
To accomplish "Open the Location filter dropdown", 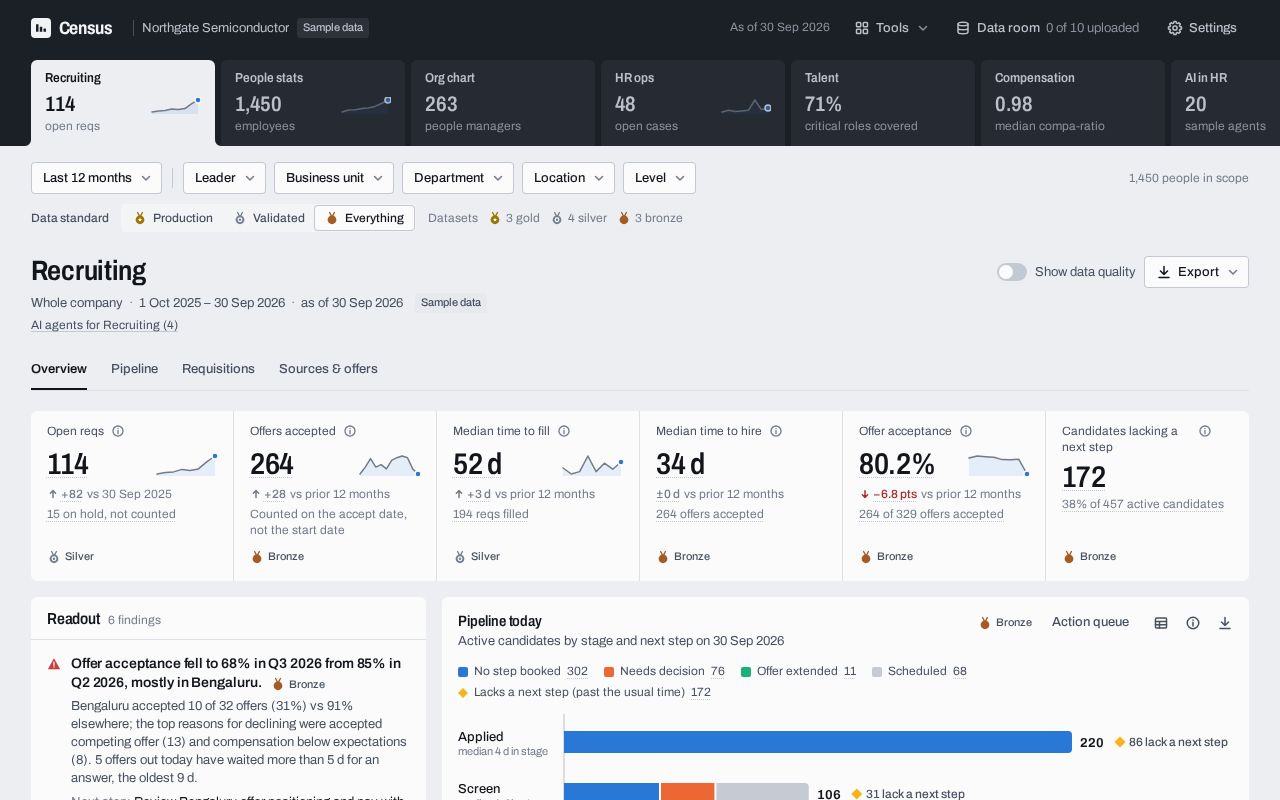I will pos(568,178).
